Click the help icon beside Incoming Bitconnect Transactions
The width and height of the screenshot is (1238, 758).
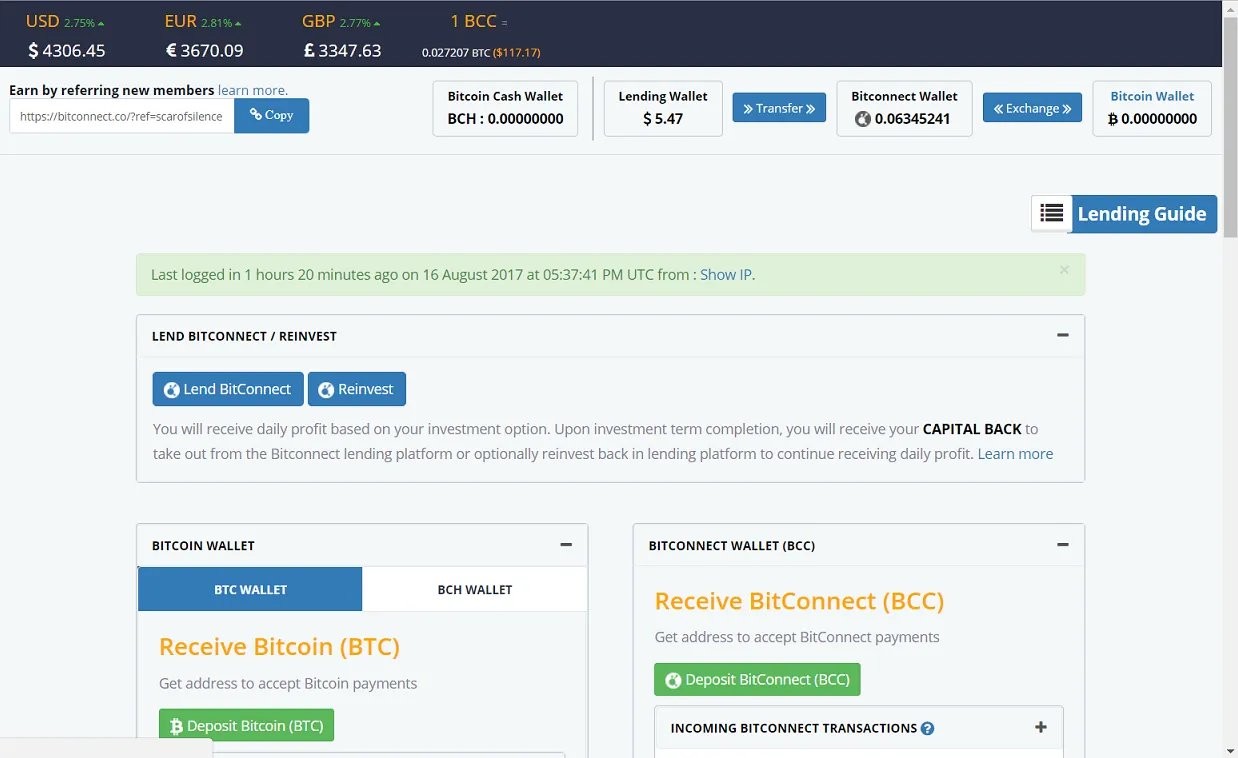927,728
